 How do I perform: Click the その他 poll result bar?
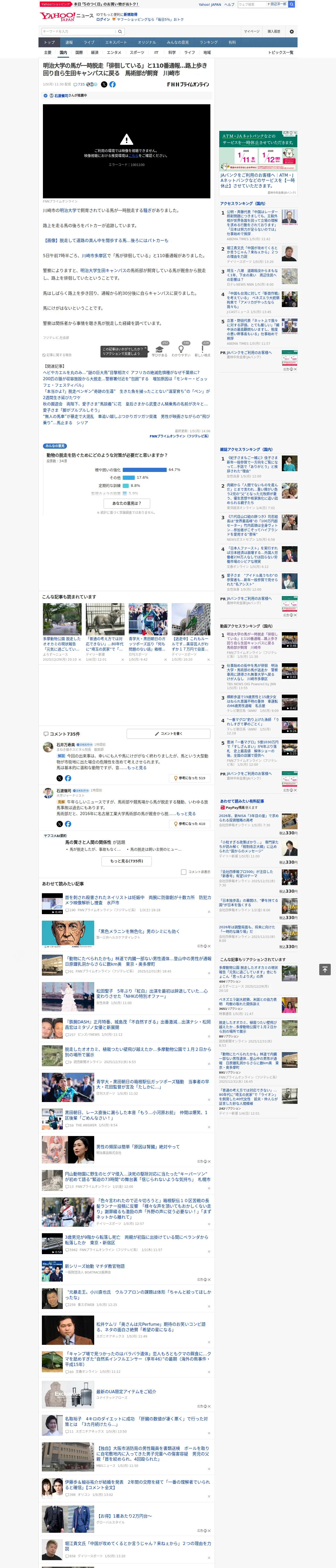click(129, 478)
